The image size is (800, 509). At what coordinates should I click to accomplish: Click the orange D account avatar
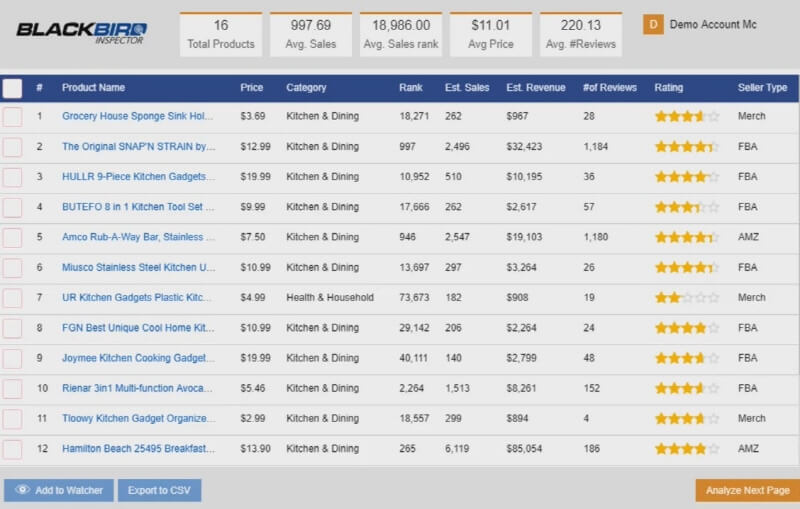[653, 24]
